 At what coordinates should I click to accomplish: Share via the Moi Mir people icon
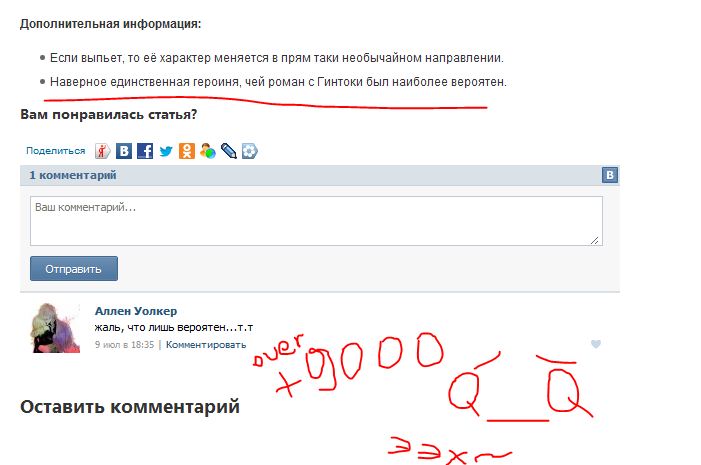point(208,151)
